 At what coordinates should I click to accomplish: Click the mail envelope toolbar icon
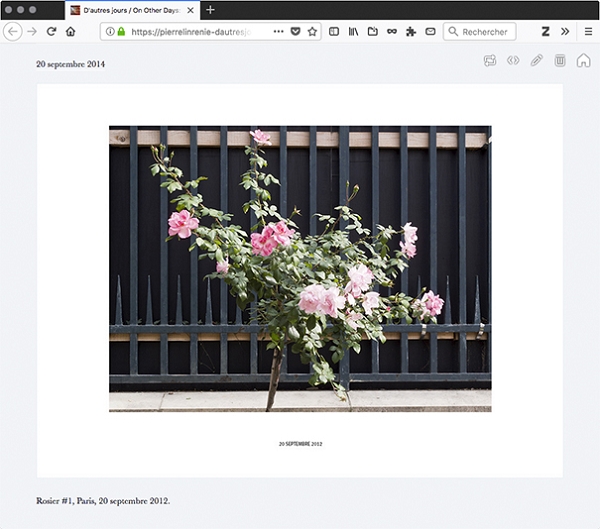click(430, 32)
